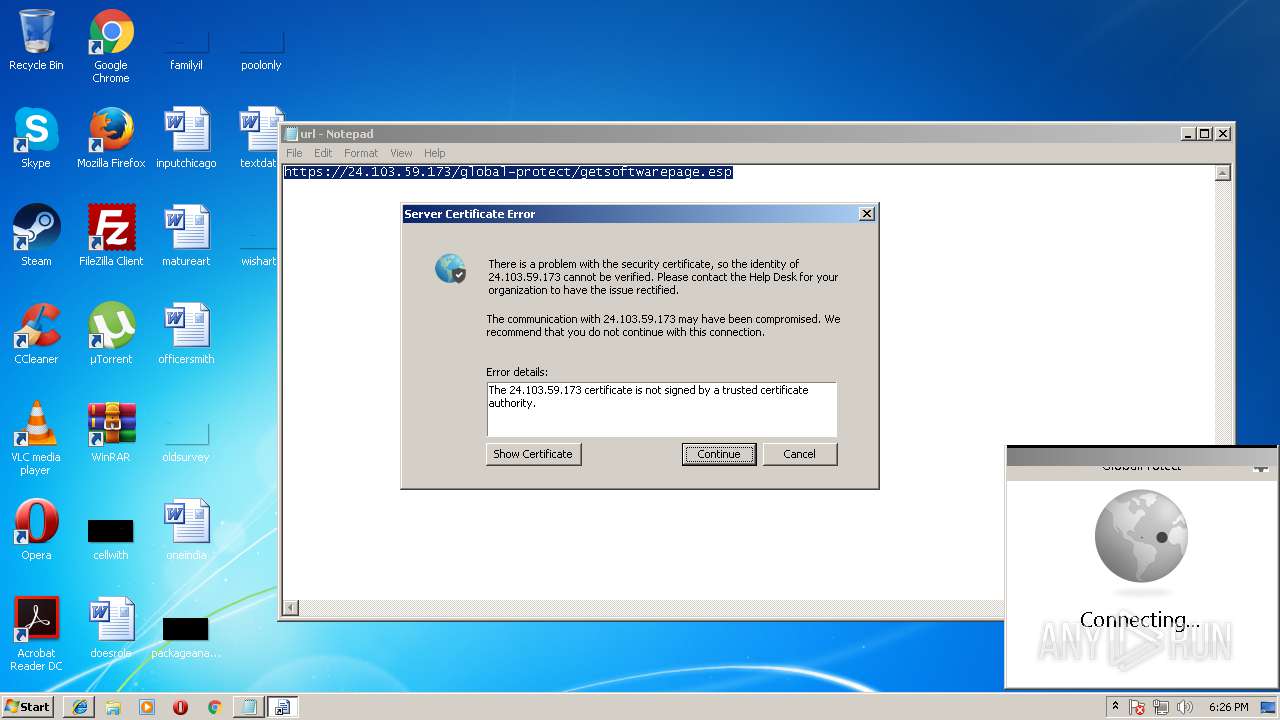The width and height of the screenshot is (1280, 720).
Task: Select the poolonly desktop shortcut
Action: pos(261,52)
